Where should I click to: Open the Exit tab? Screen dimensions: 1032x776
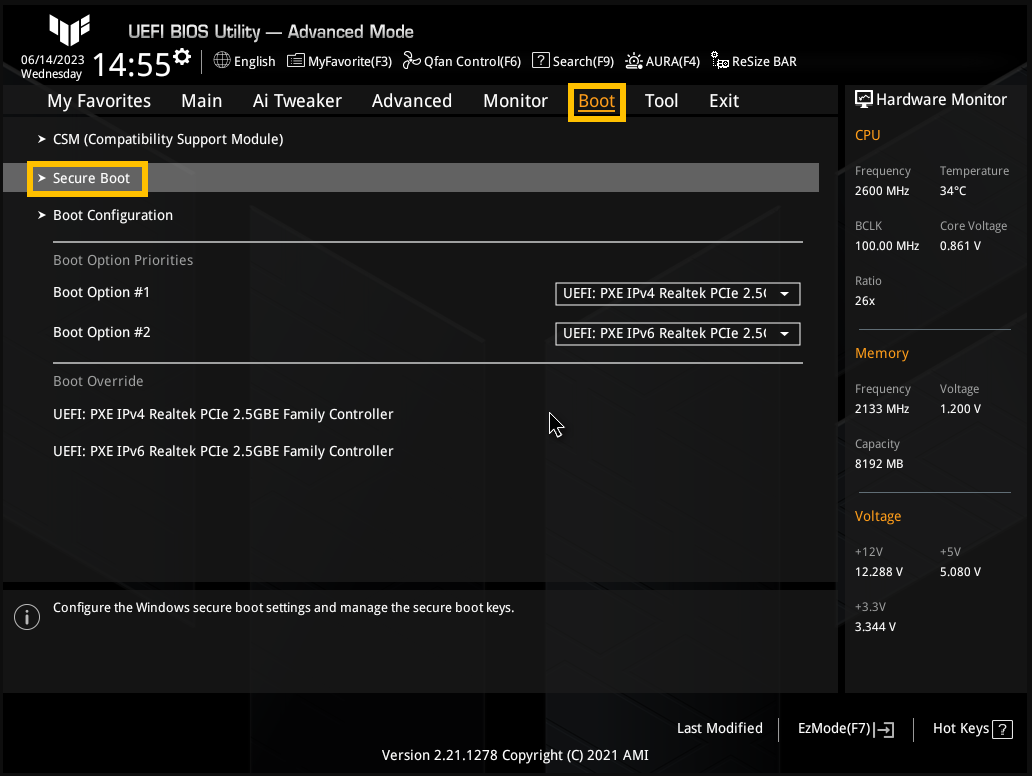coord(723,101)
